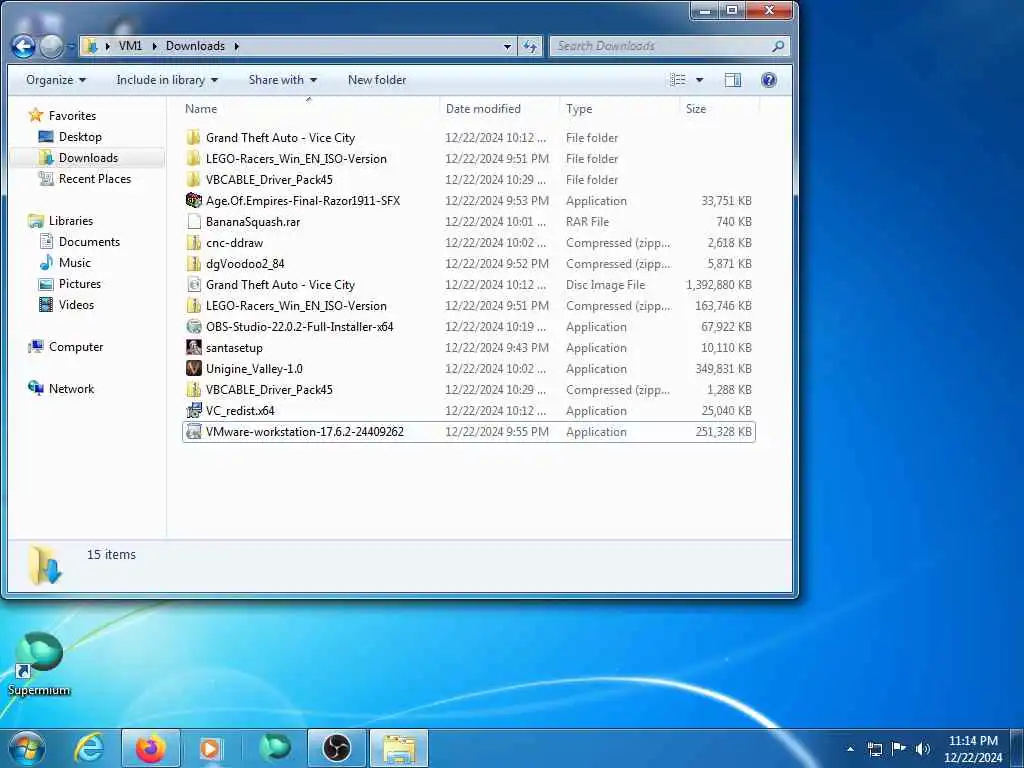Screen dimensions: 1024x768
Task: Click the taskbar clock showing 11:14 PM
Action: coord(973,741)
